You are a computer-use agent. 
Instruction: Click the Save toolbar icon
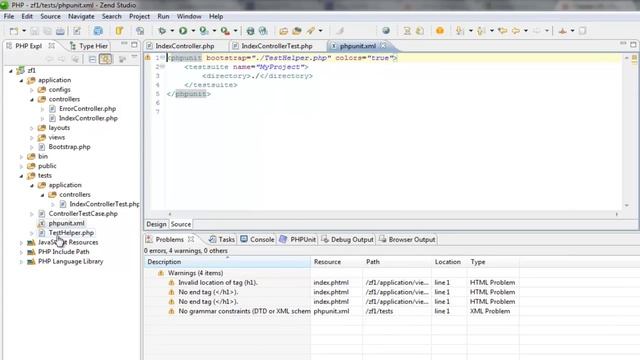pyautogui.click(x=35, y=31)
